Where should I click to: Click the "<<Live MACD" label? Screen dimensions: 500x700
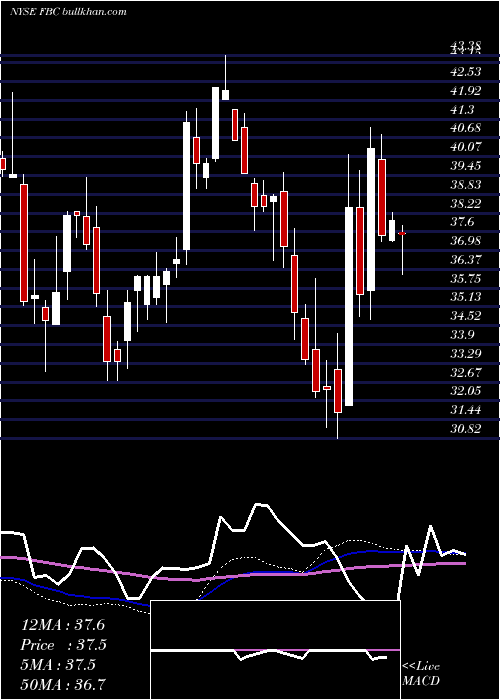point(421,673)
